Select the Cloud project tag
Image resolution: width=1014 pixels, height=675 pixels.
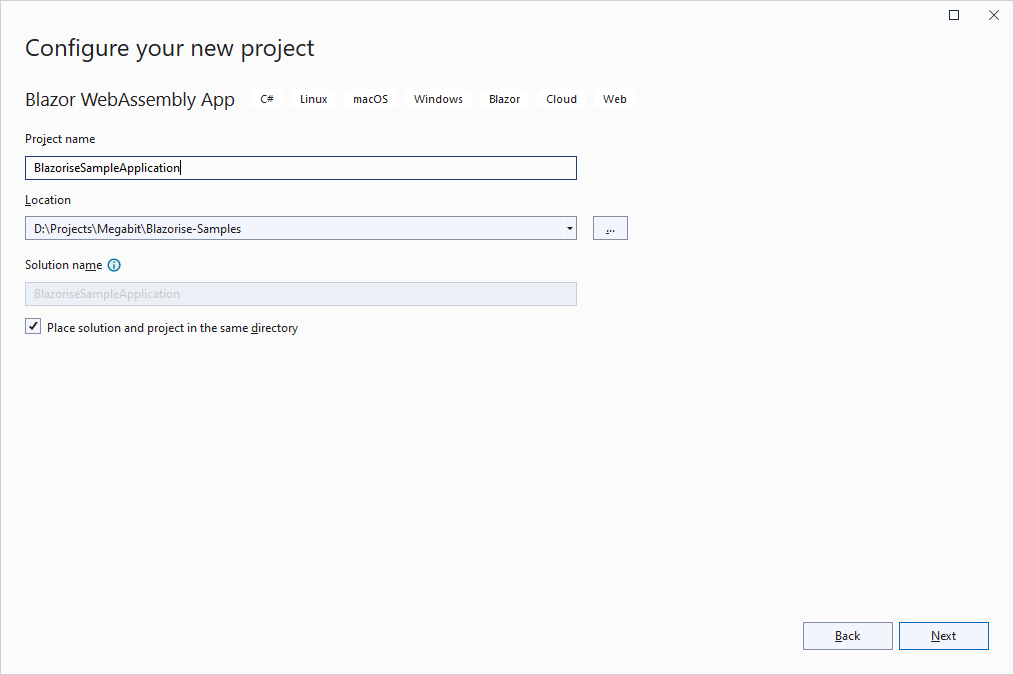coord(561,98)
